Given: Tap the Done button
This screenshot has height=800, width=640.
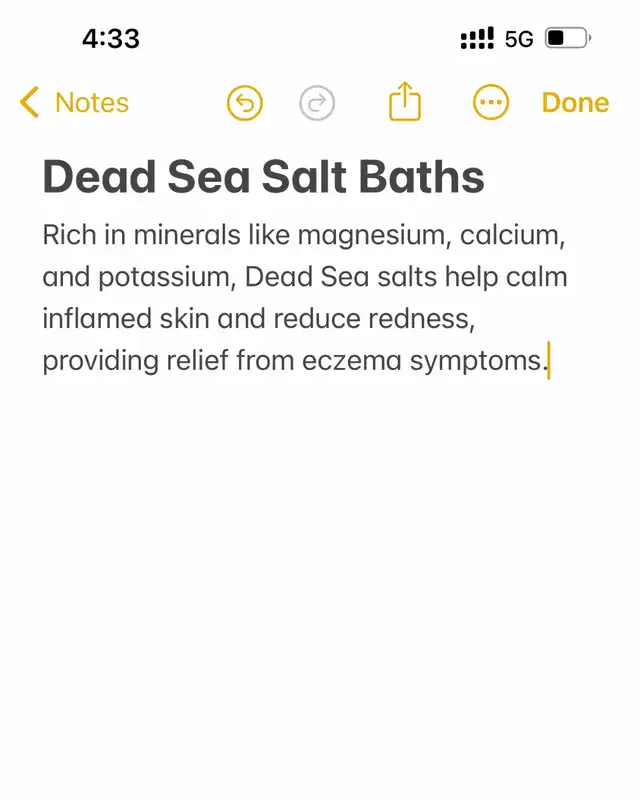Looking at the screenshot, I should [x=575, y=103].
